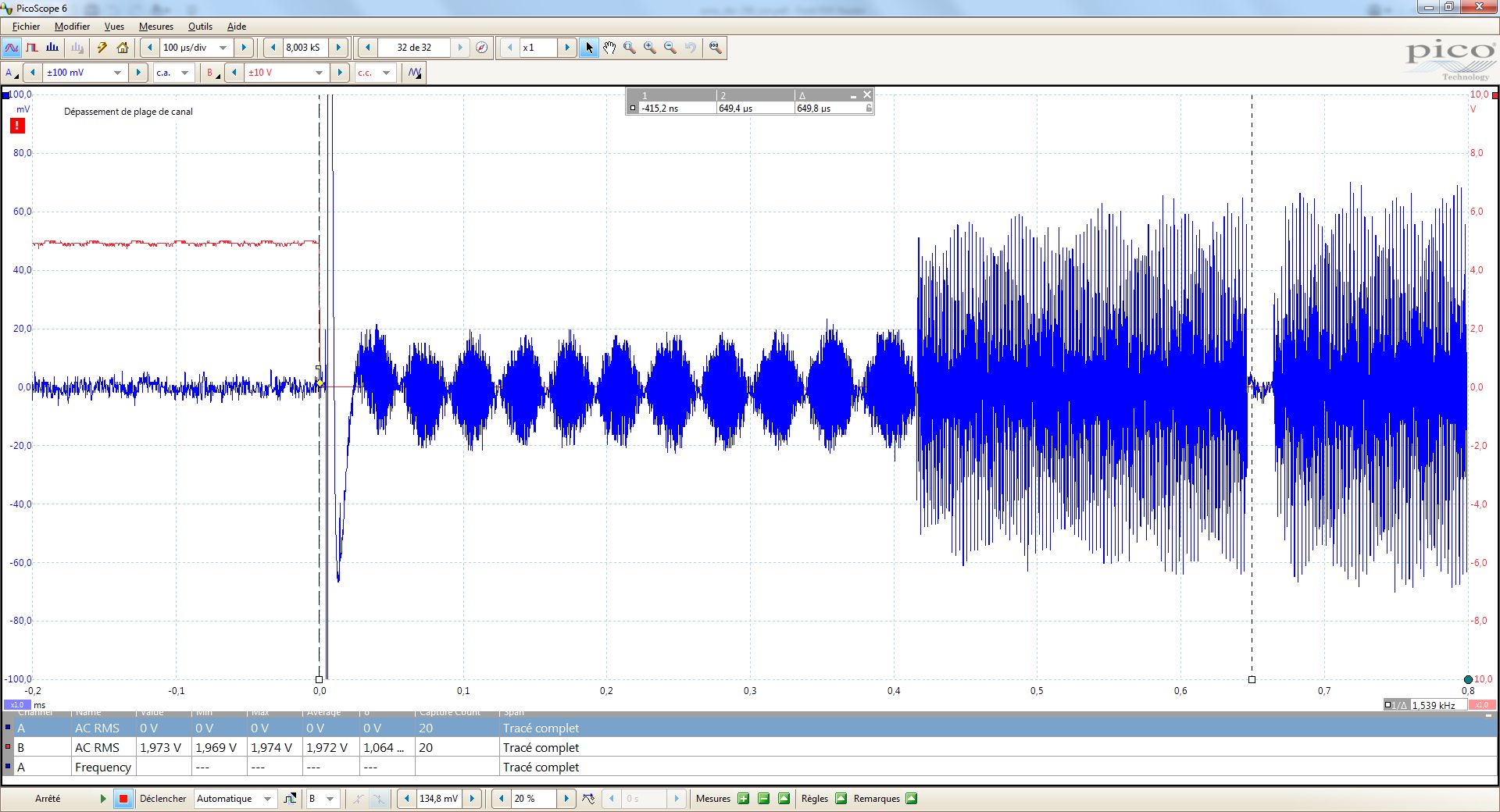Click the advanced trigger edge icon

290,799
